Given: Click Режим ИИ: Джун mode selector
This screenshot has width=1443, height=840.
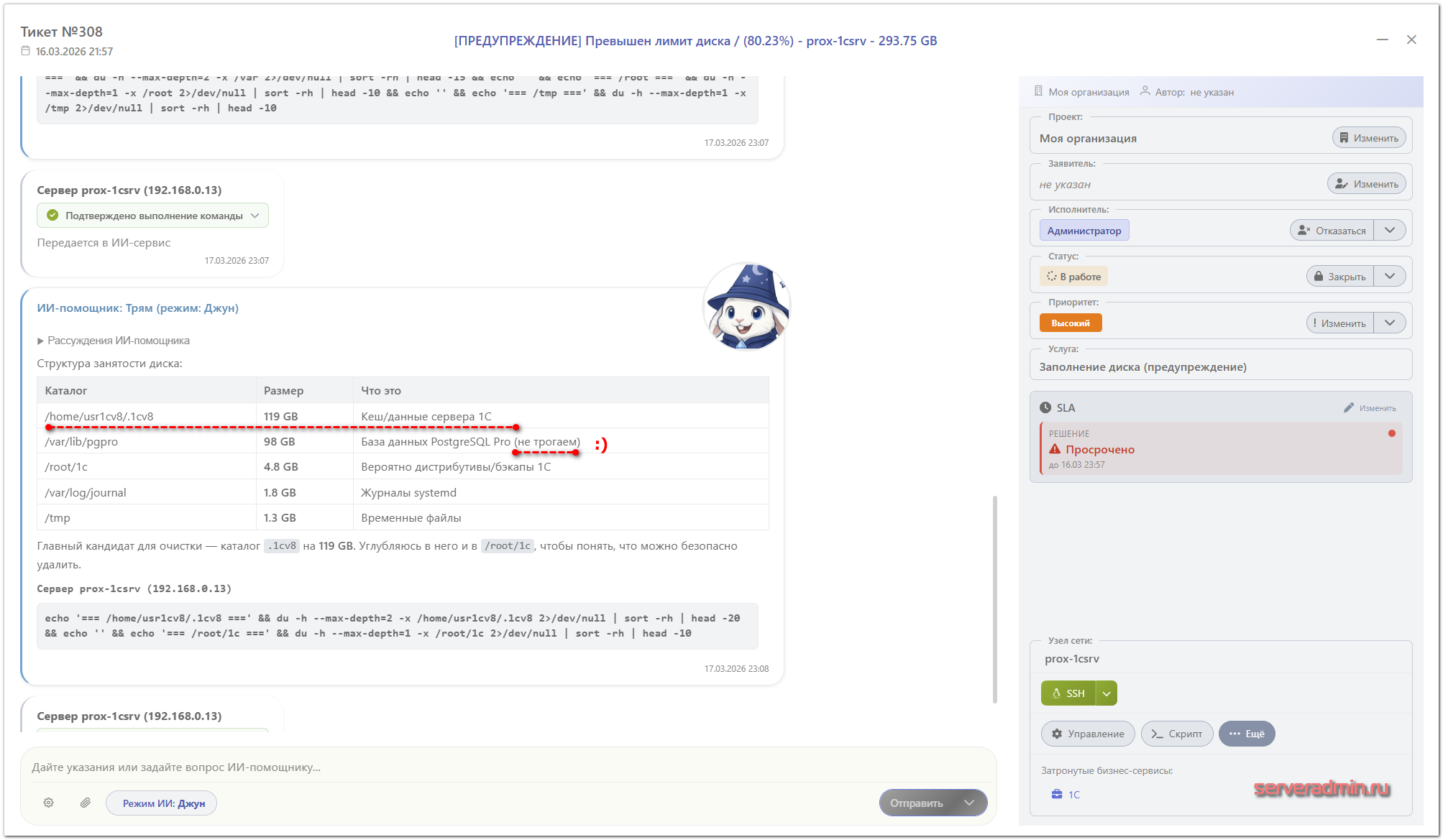Looking at the screenshot, I should pyautogui.click(x=162, y=803).
